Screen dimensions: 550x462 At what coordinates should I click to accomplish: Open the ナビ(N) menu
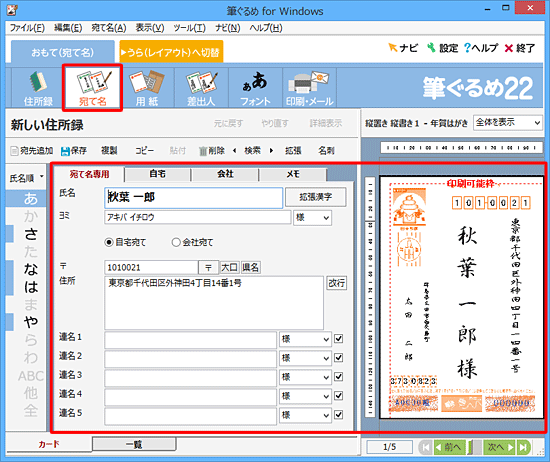coord(228,28)
